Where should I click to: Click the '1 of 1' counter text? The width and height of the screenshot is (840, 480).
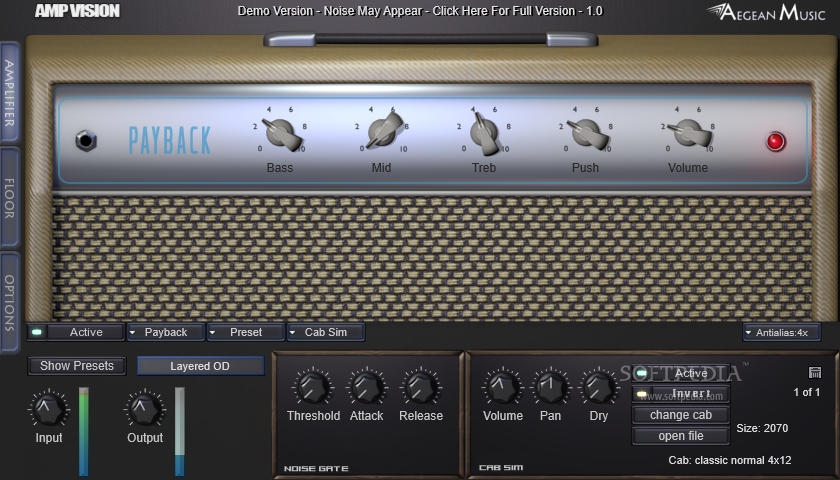[807, 392]
